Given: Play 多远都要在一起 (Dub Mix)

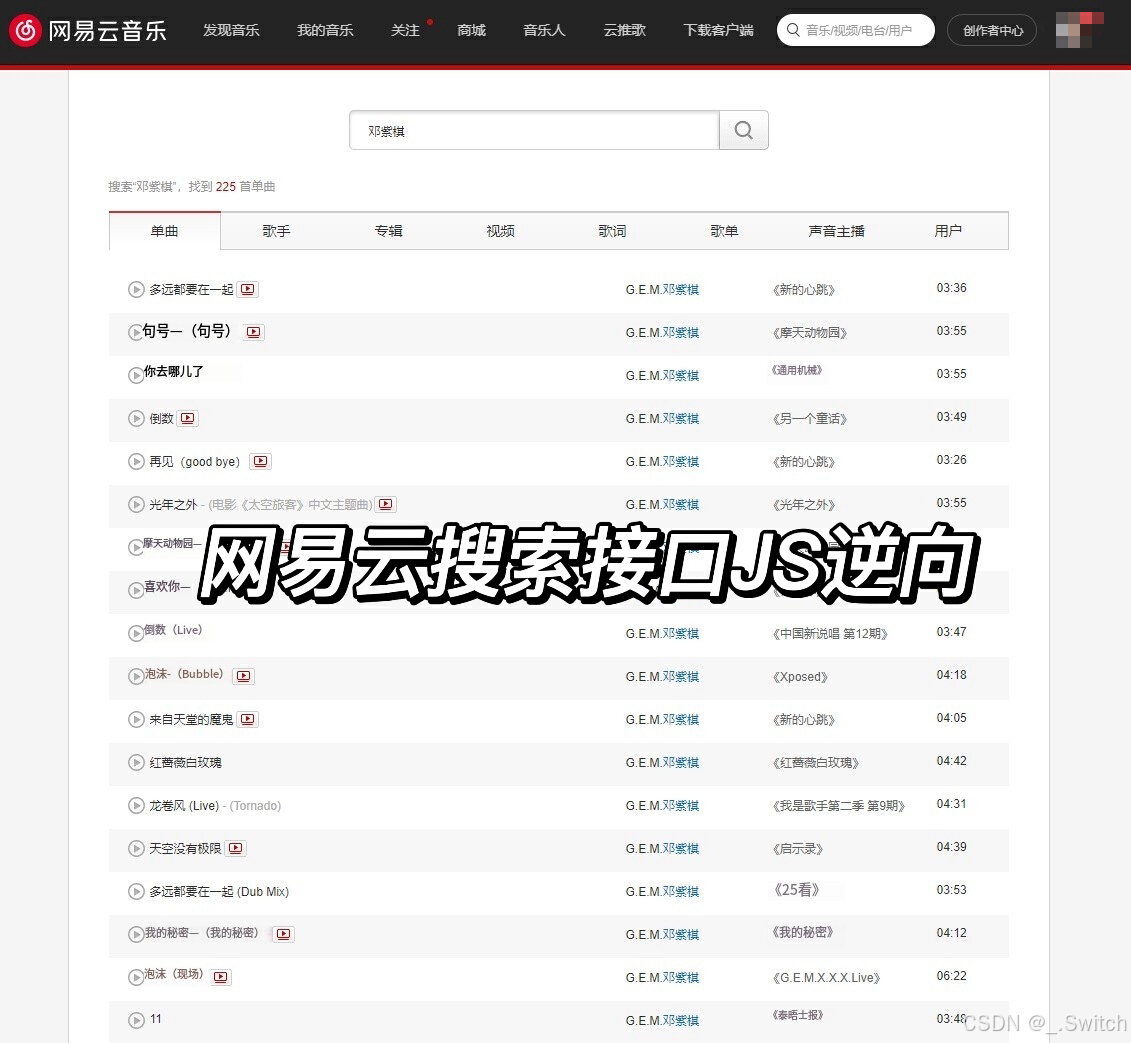Looking at the screenshot, I should (x=136, y=892).
